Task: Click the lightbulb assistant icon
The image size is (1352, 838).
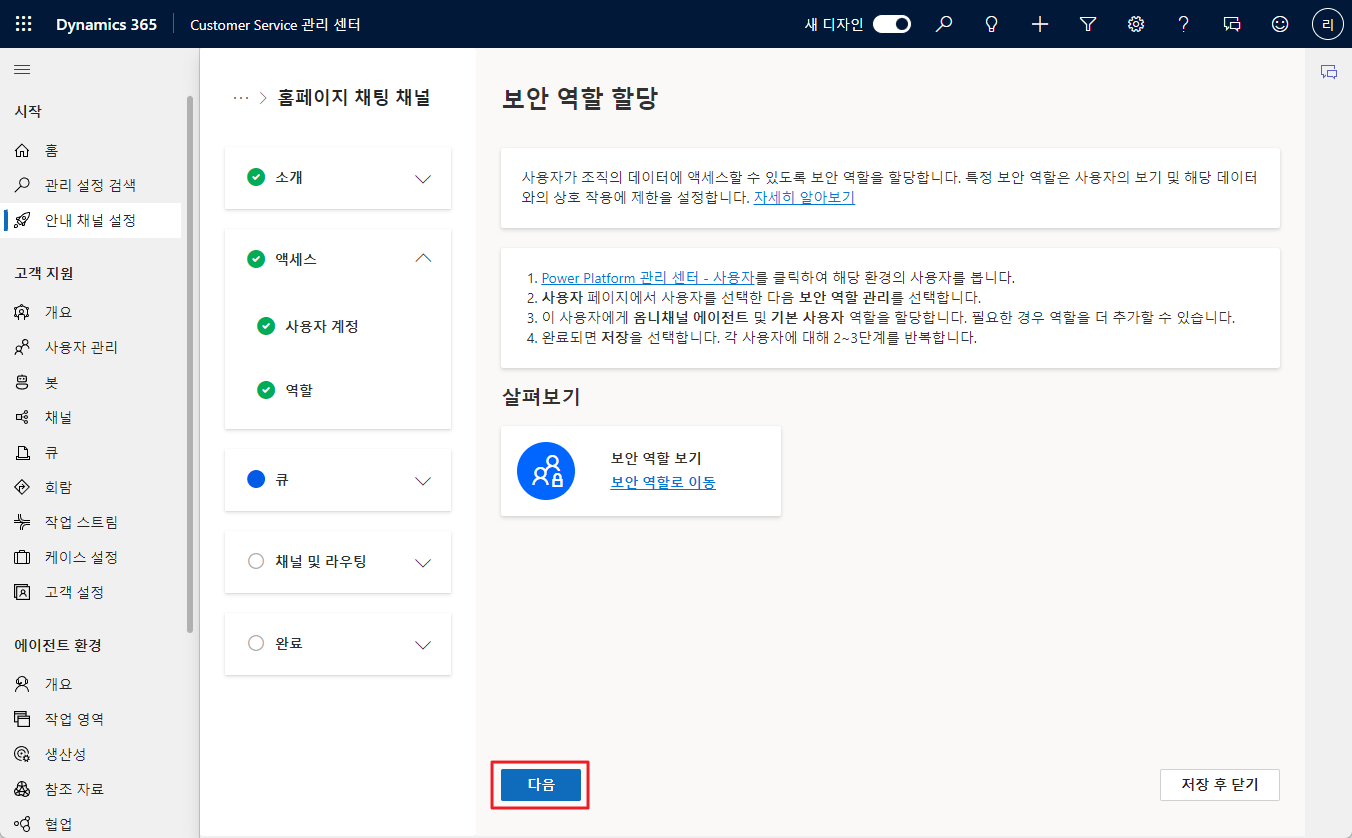Action: (x=992, y=24)
